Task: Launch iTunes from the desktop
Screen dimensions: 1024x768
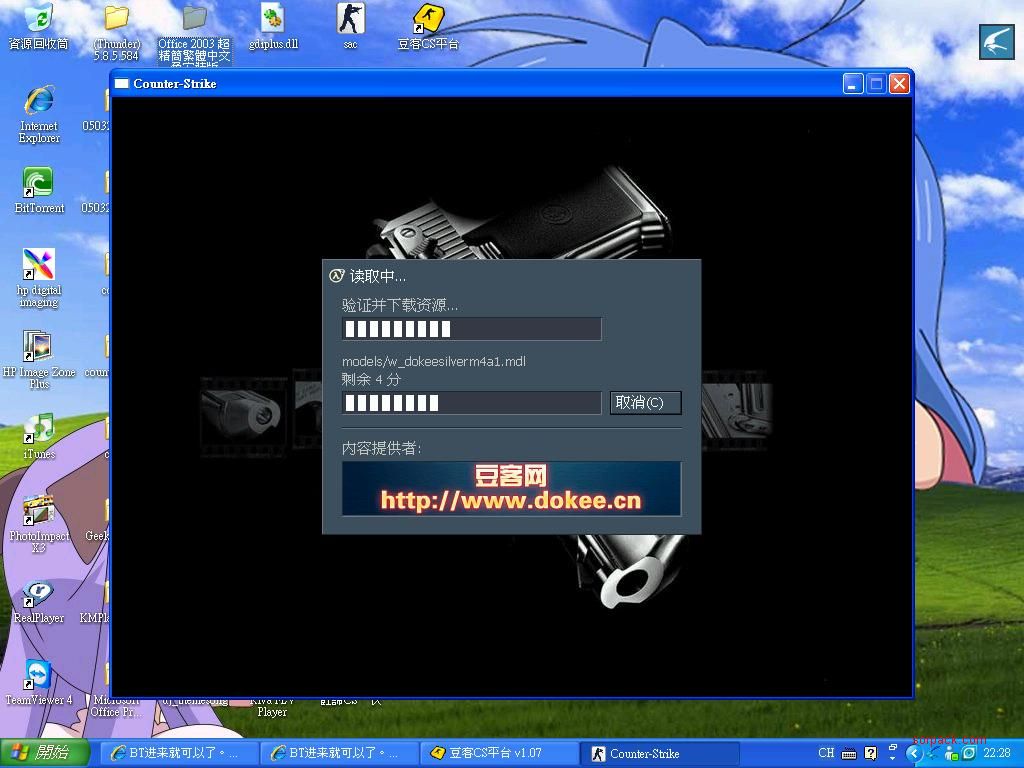Action: (38, 429)
